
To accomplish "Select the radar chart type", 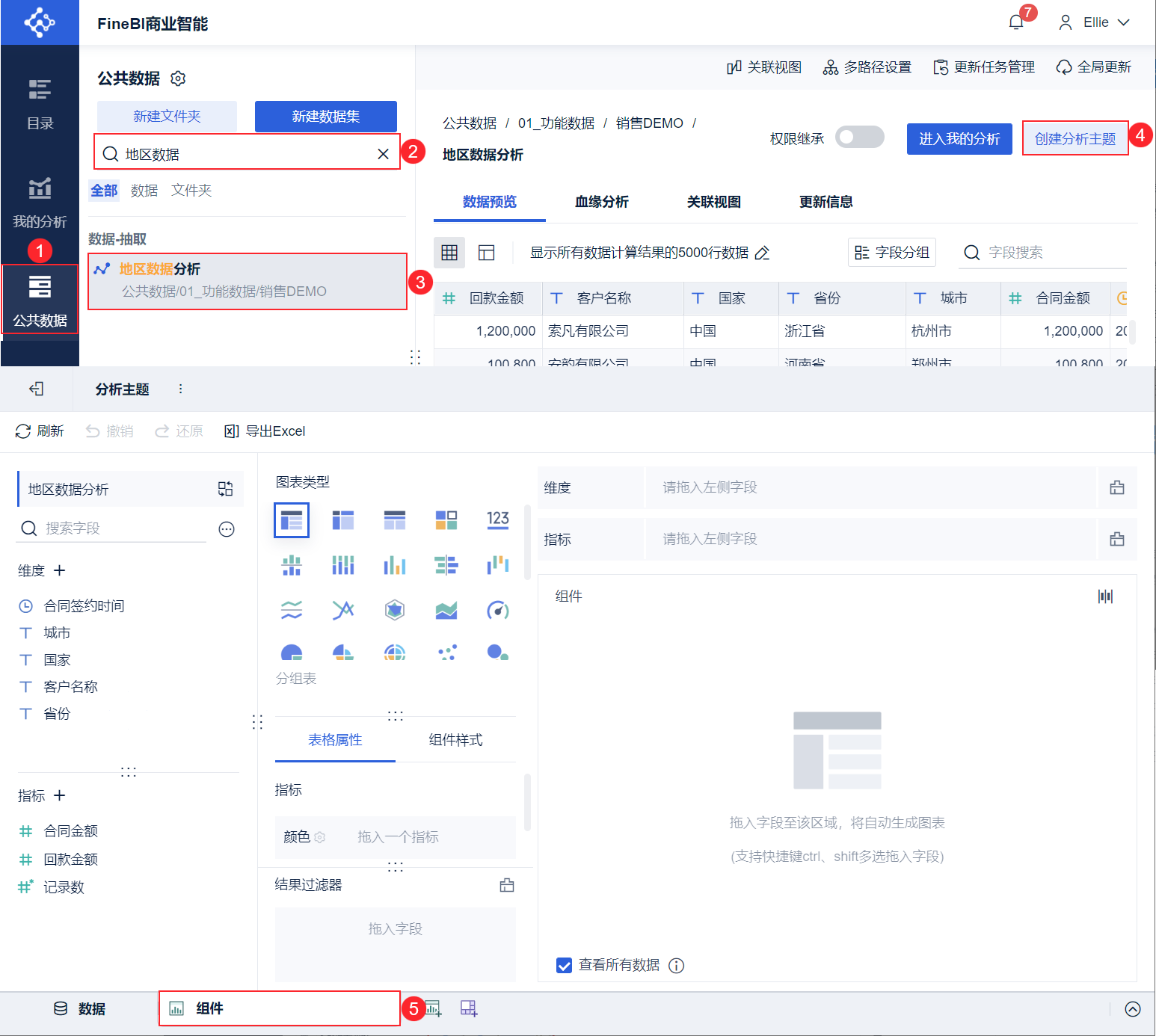I will (x=395, y=611).
